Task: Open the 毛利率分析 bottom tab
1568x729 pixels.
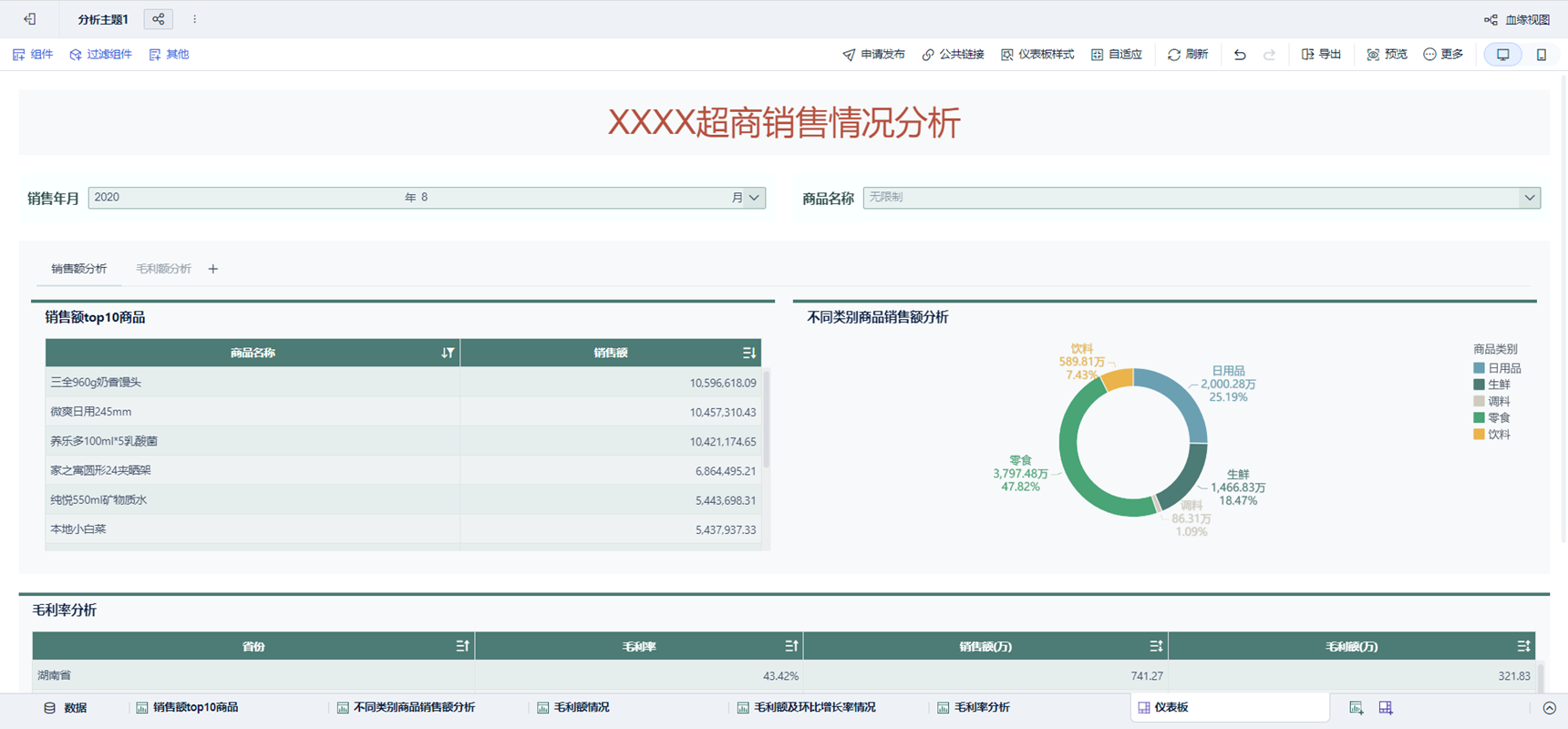Action: click(973, 708)
